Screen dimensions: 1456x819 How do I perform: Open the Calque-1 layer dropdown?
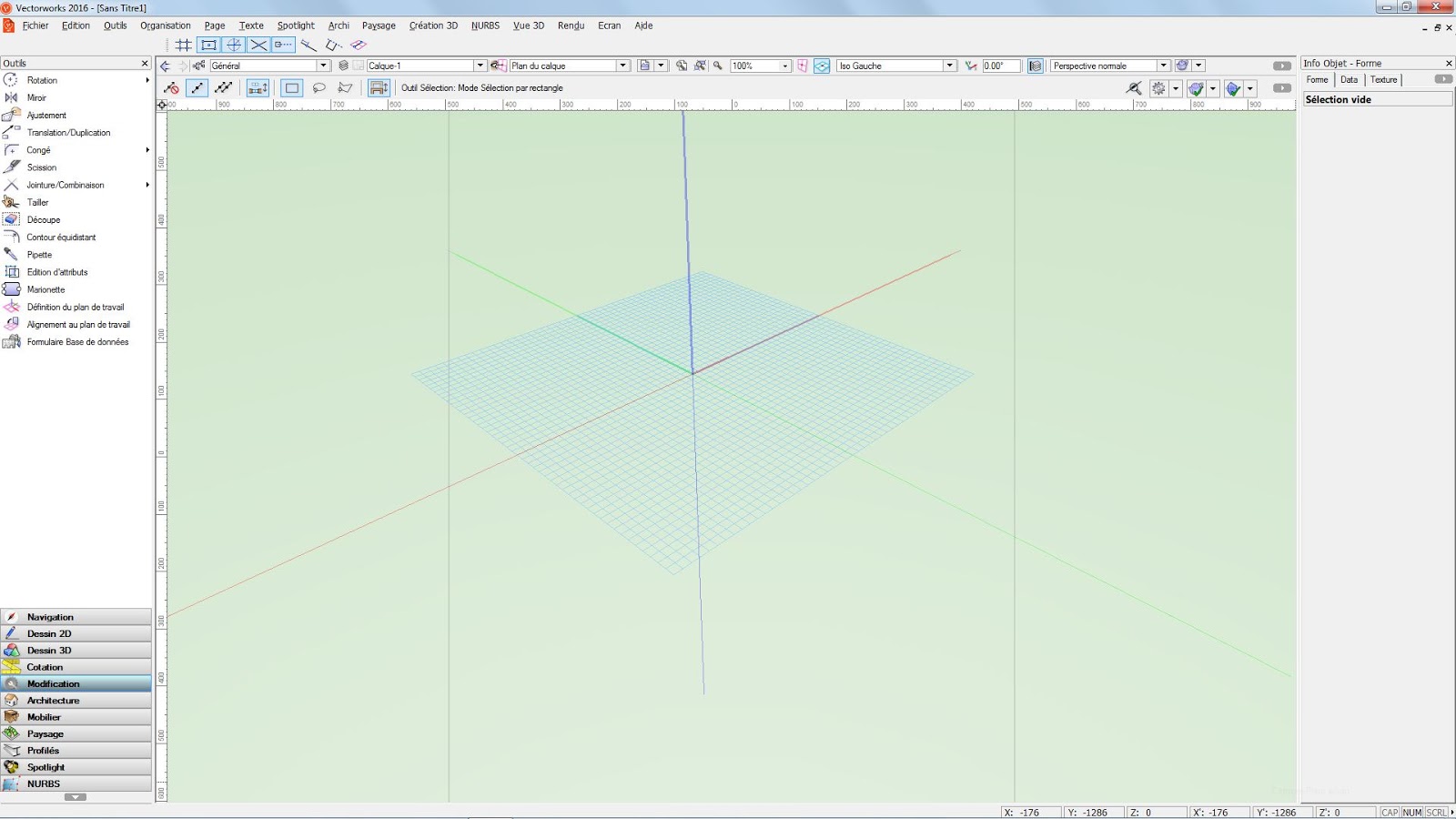click(x=480, y=65)
